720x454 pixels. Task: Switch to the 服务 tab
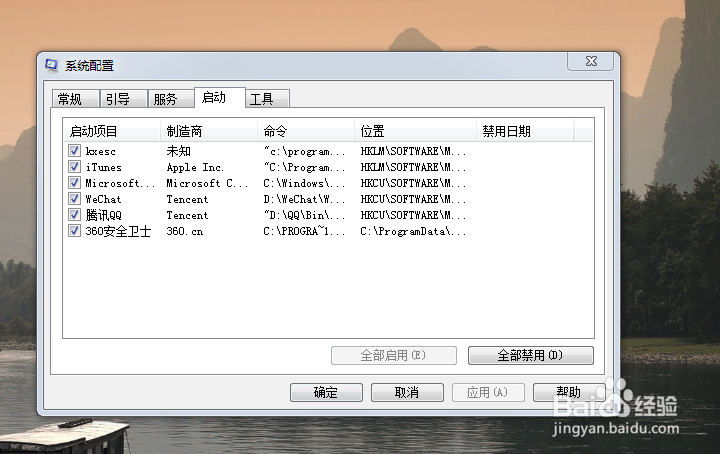coord(171,99)
